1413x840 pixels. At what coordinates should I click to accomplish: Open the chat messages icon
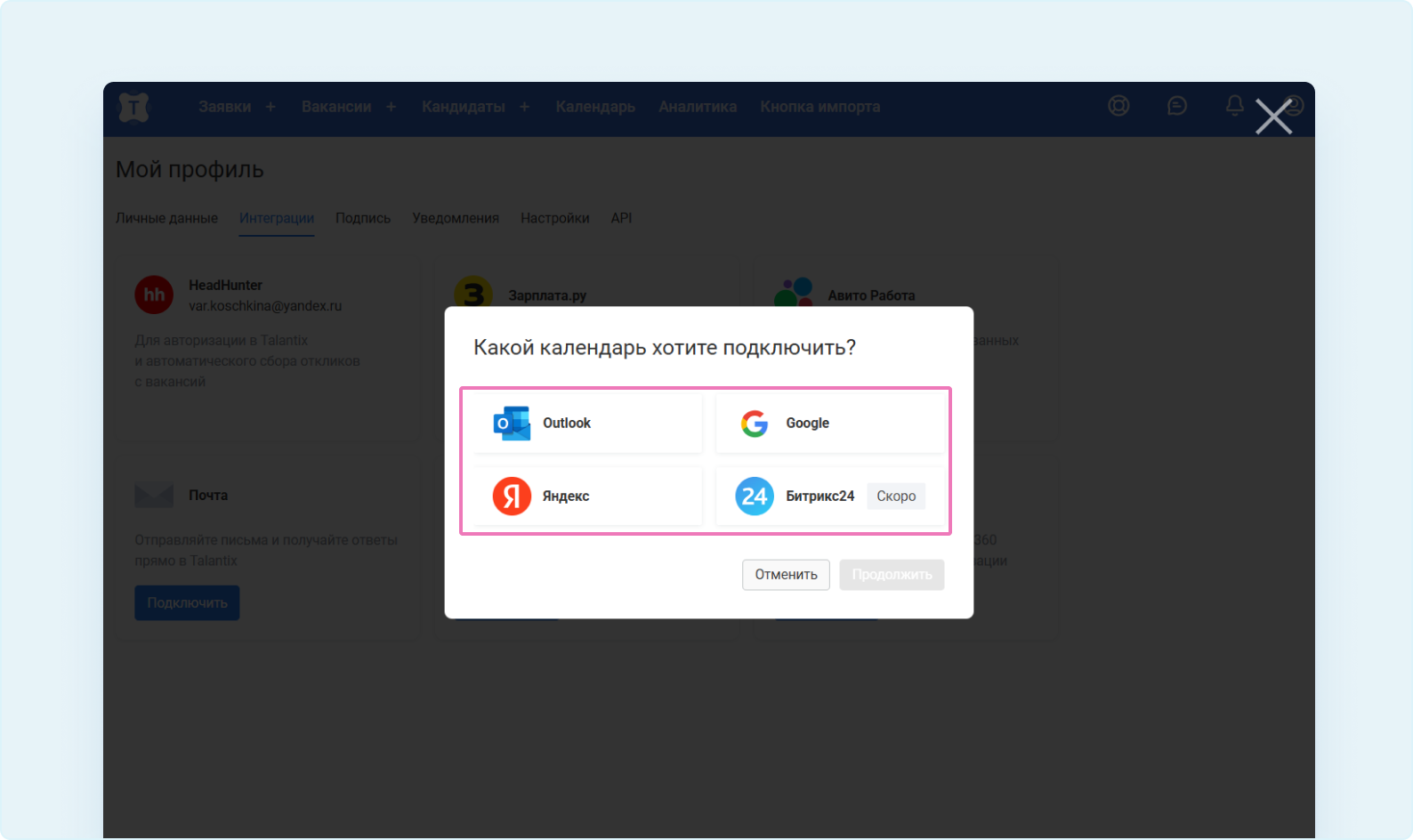coord(1176,106)
